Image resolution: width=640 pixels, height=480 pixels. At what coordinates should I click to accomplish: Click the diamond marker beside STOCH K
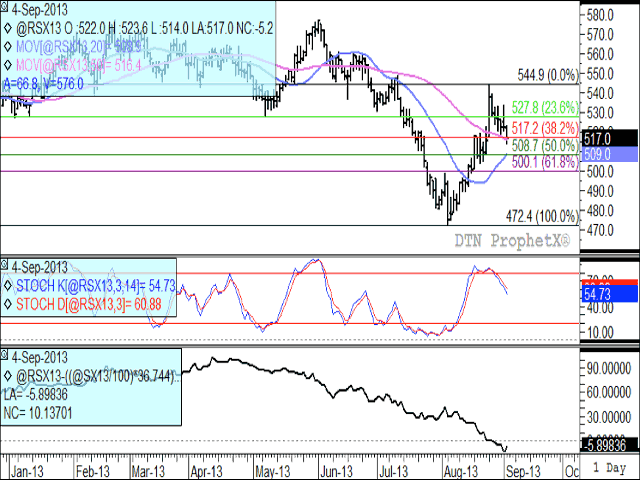8,286
